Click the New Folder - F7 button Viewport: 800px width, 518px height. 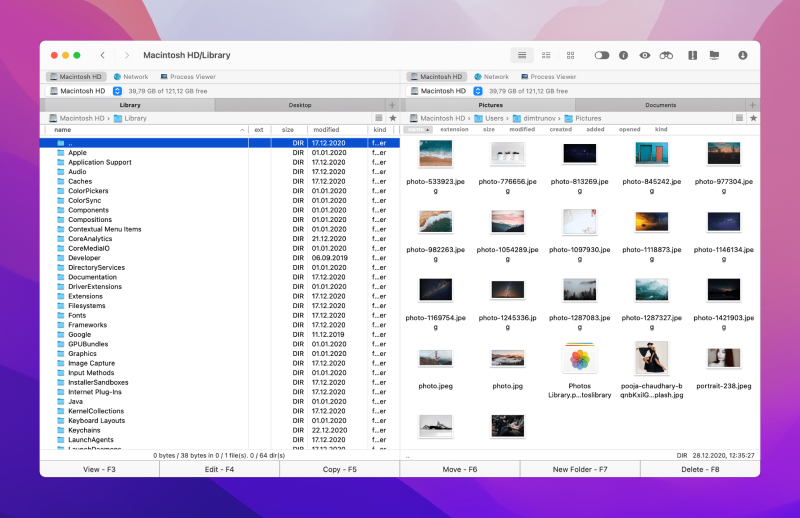[x=580, y=469]
